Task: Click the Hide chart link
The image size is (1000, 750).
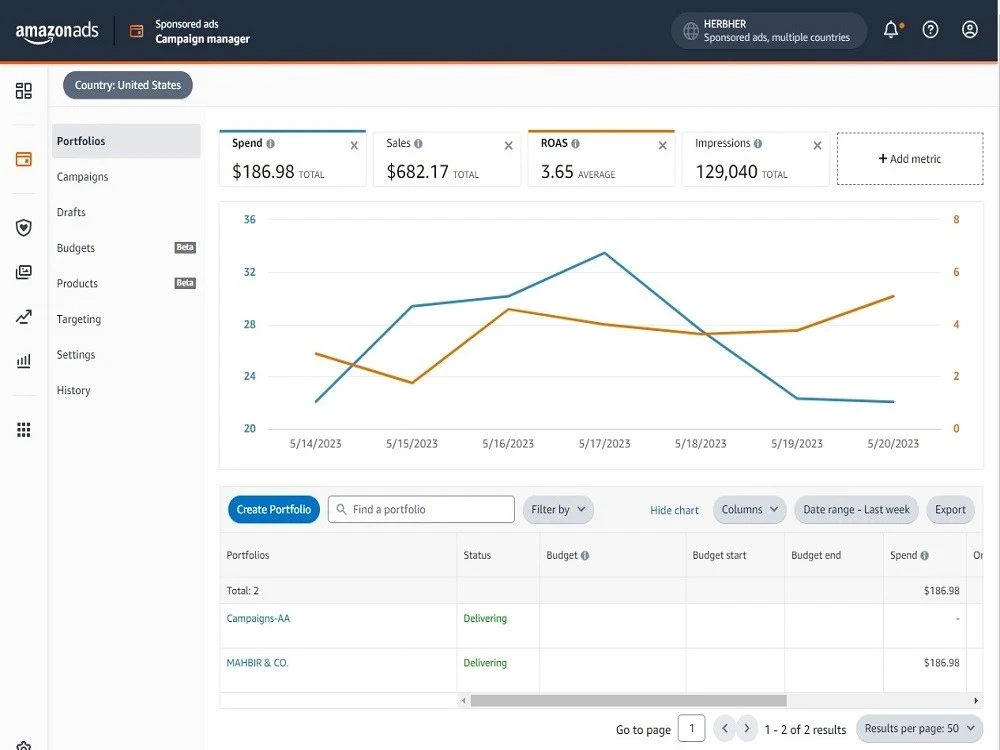Action: tap(674, 510)
